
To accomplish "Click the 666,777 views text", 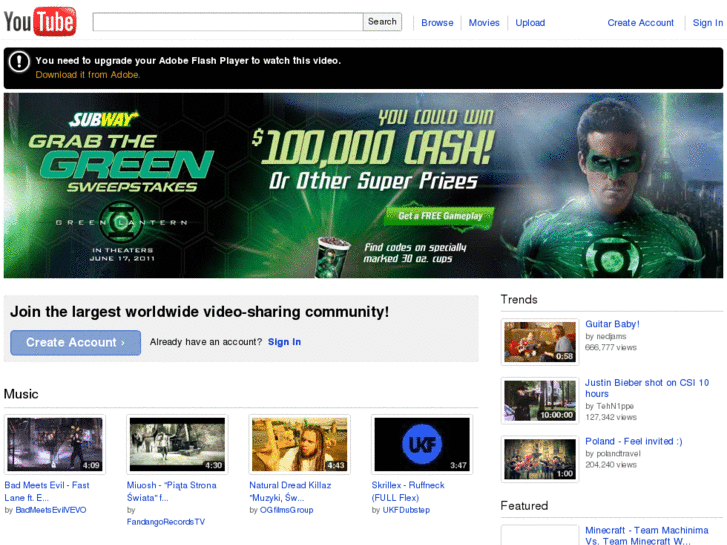I will pyautogui.click(x=611, y=347).
